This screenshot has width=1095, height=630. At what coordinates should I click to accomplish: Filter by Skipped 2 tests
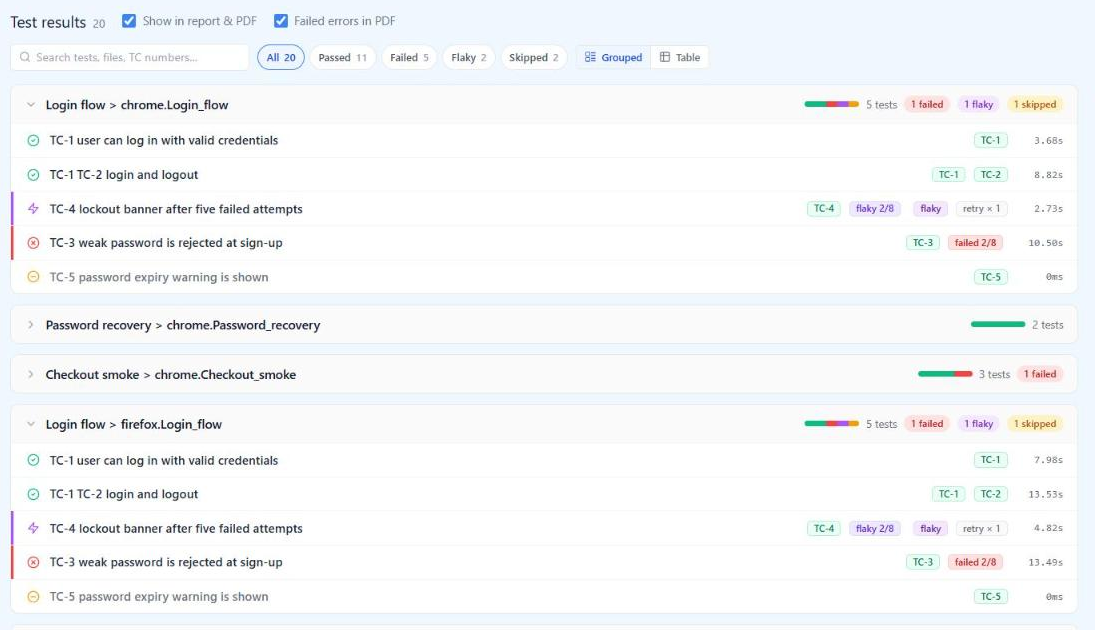pos(534,57)
